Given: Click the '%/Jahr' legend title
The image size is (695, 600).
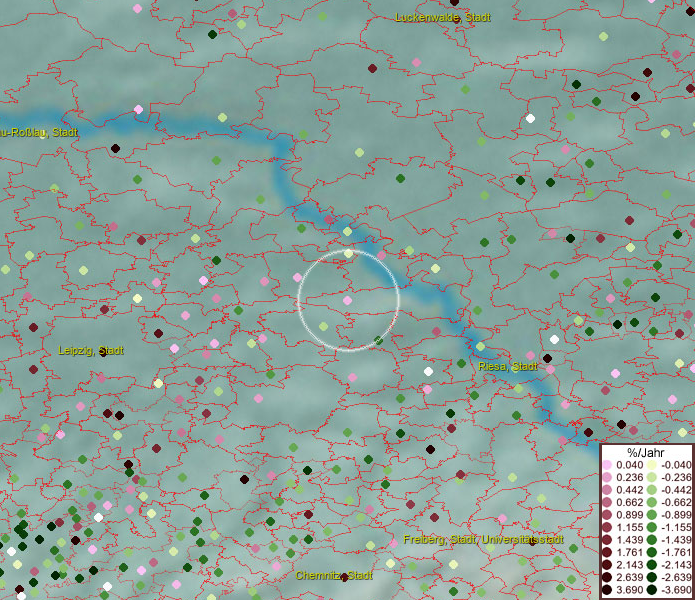Looking at the screenshot, I should (x=645, y=452).
